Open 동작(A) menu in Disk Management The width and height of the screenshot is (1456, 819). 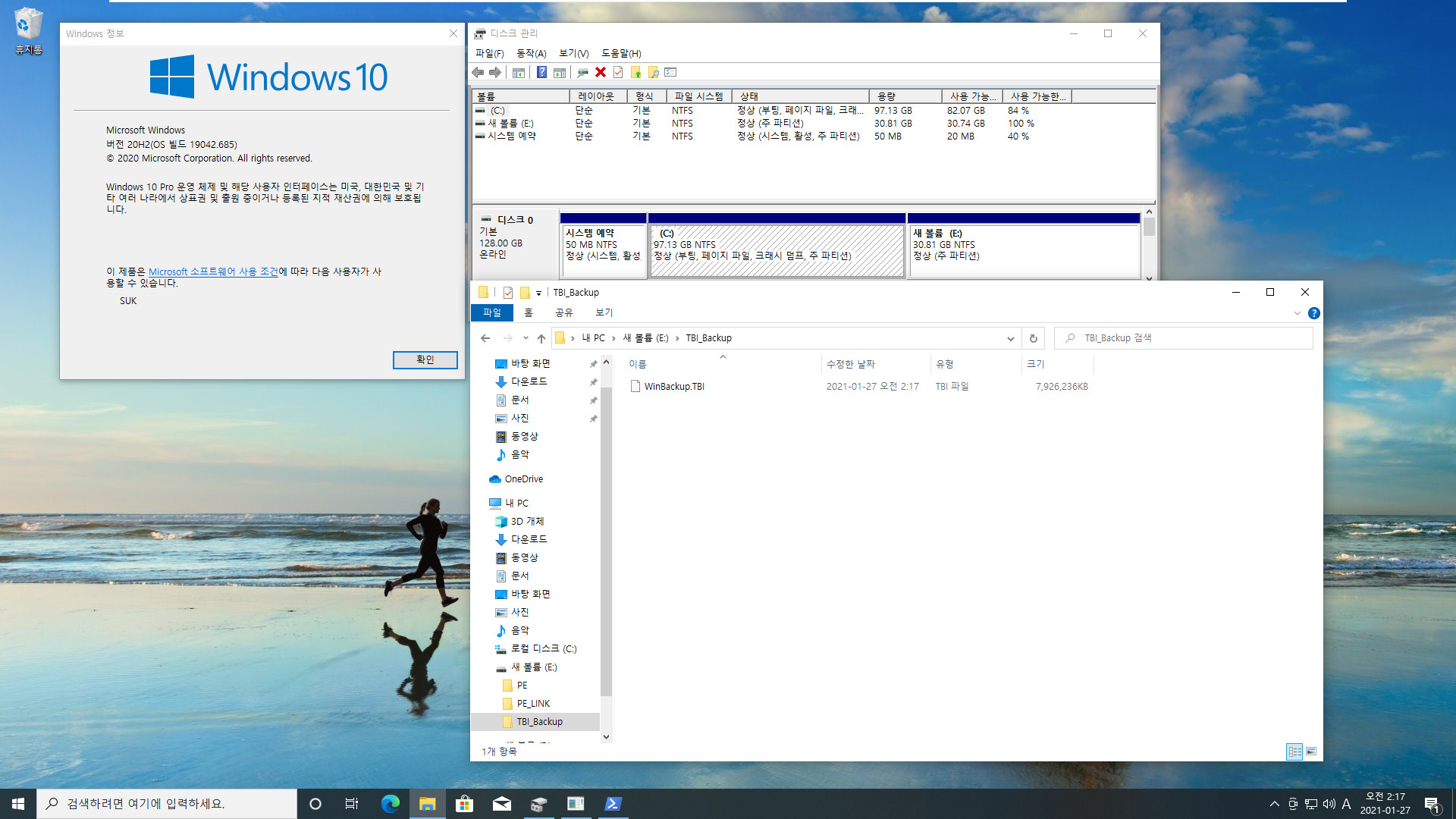point(531,53)
